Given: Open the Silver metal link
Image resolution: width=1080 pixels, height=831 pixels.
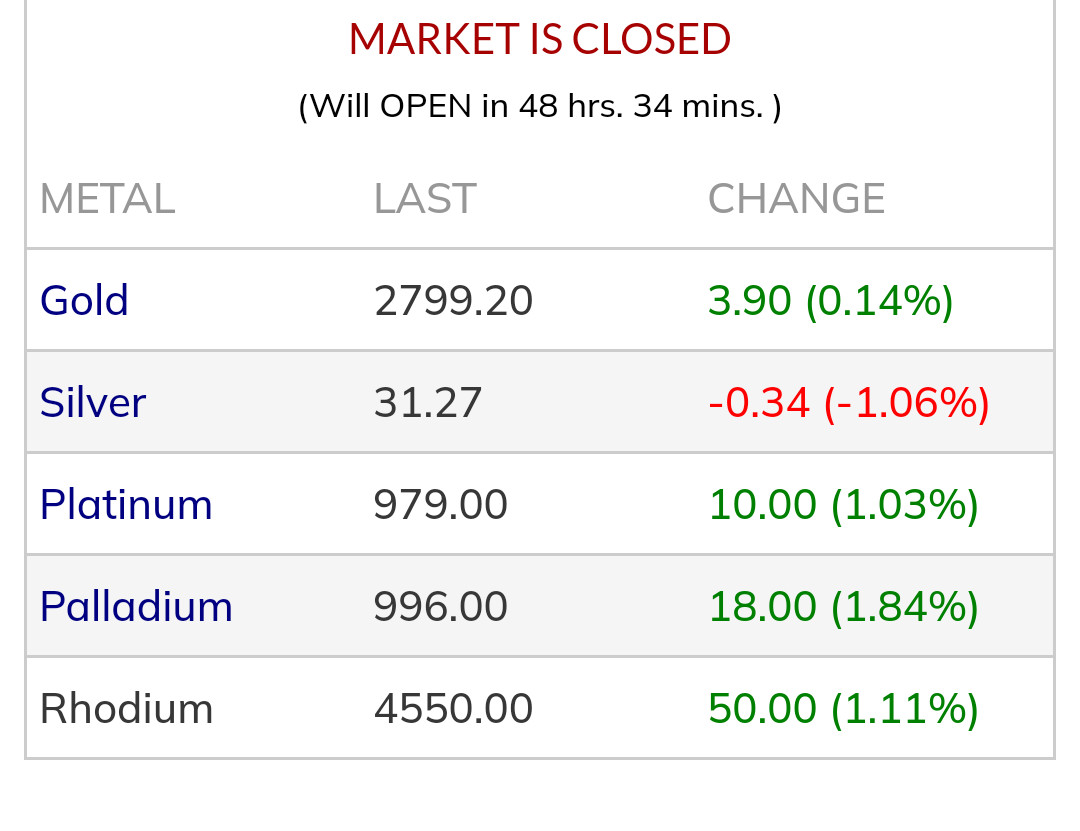Looking at the screenshot, I should click(x=93, y=403).
